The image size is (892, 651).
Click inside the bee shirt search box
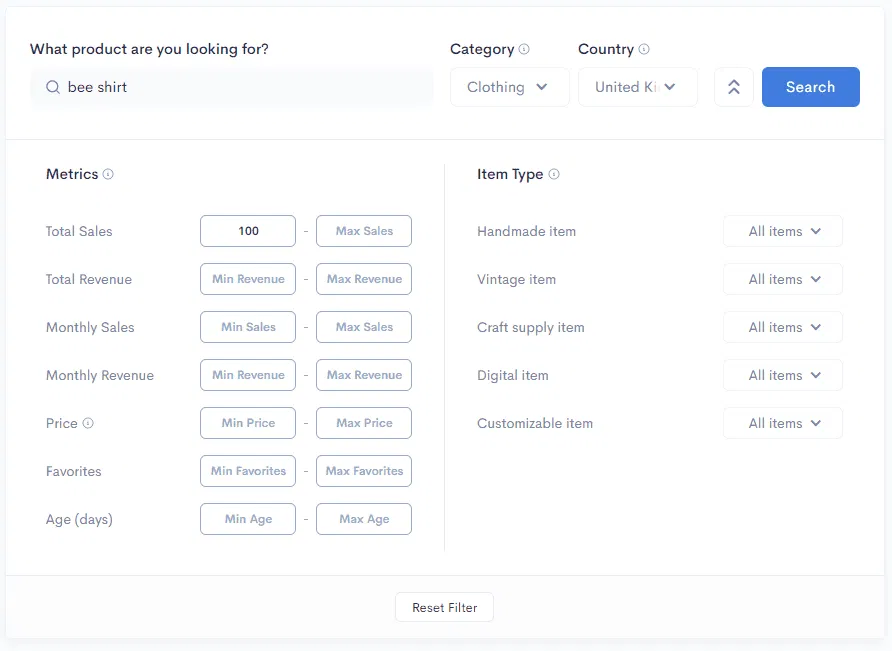click(230, 87)
